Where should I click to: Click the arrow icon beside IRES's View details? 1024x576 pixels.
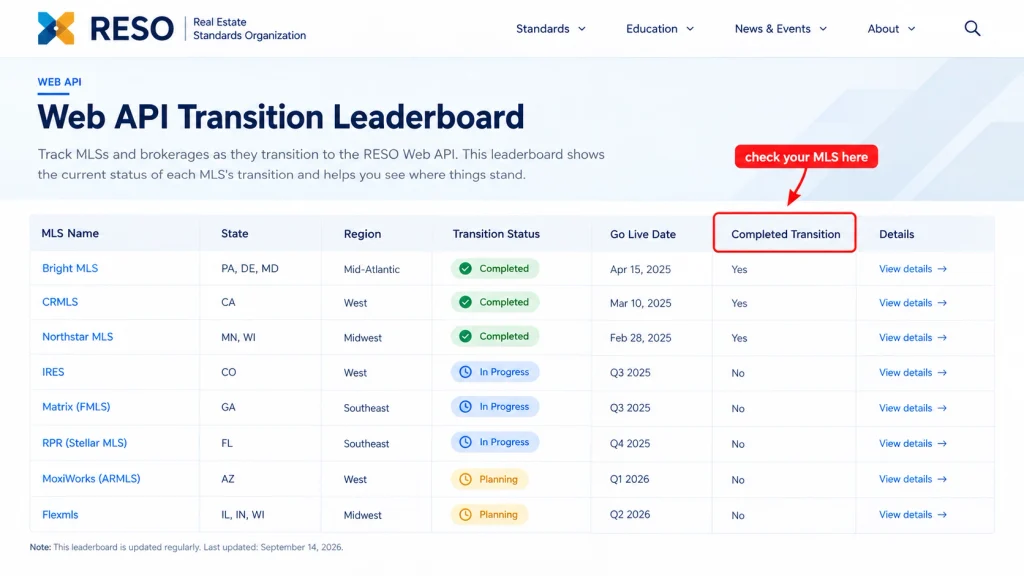(x=942, y=372)
